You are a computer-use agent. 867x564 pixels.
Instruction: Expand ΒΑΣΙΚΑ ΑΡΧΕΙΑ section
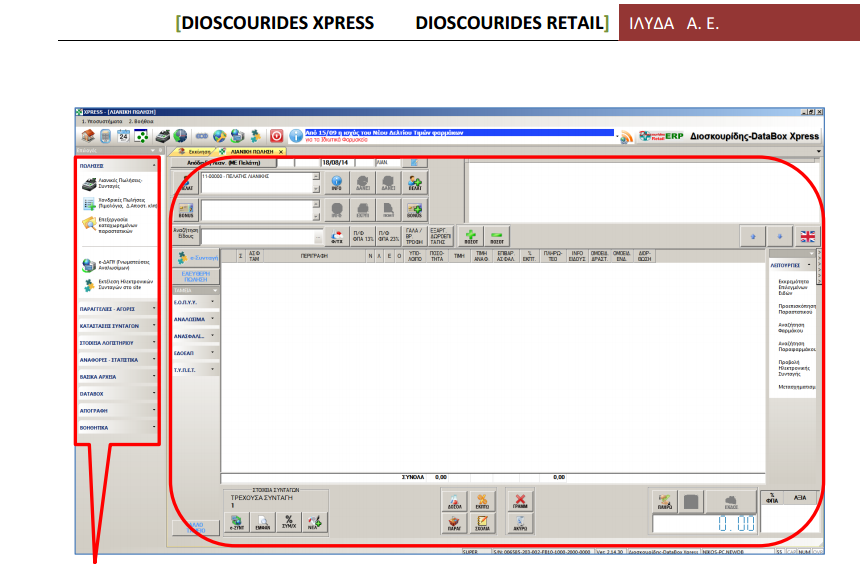[117, 377]
